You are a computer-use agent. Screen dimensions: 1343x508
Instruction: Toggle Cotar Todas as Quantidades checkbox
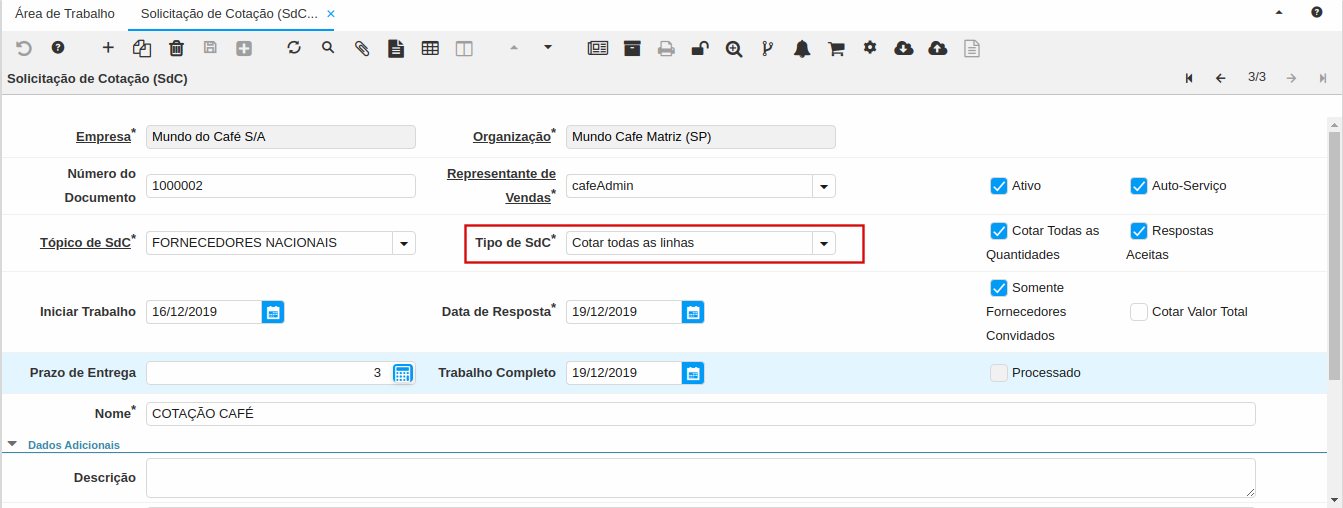coord(998,230)
